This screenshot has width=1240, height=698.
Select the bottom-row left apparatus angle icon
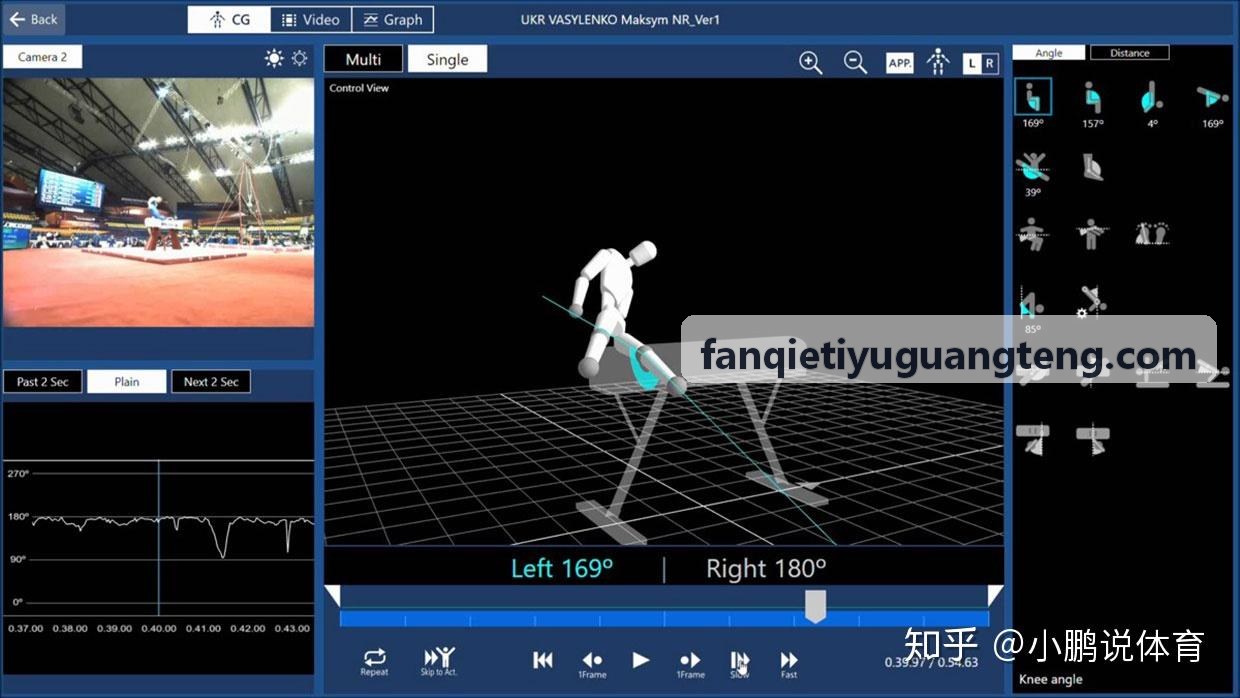coord(1032,439)
